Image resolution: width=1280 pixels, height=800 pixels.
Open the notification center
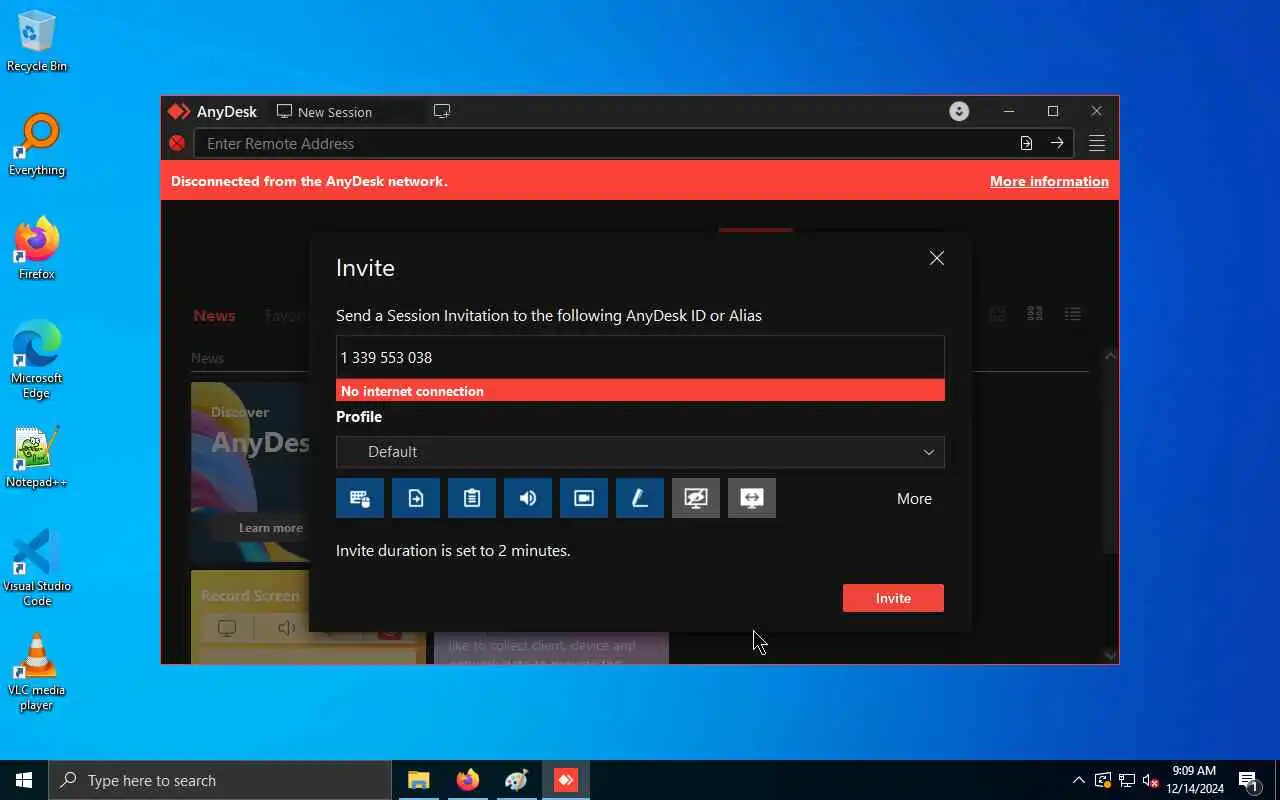[1249, 780]
